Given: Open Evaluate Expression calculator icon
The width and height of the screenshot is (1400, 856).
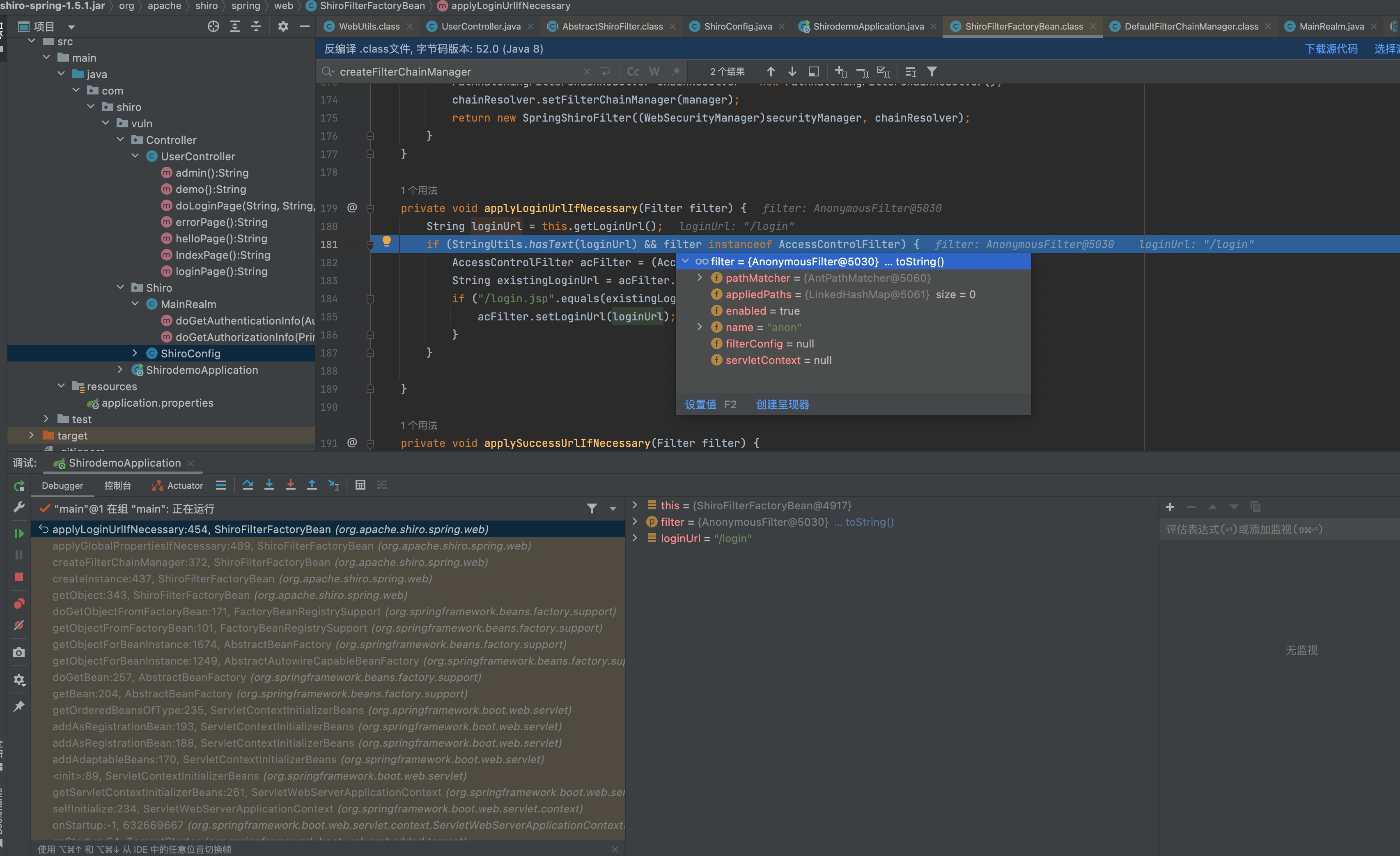Looking at the screenshot, I should (360, 485).
